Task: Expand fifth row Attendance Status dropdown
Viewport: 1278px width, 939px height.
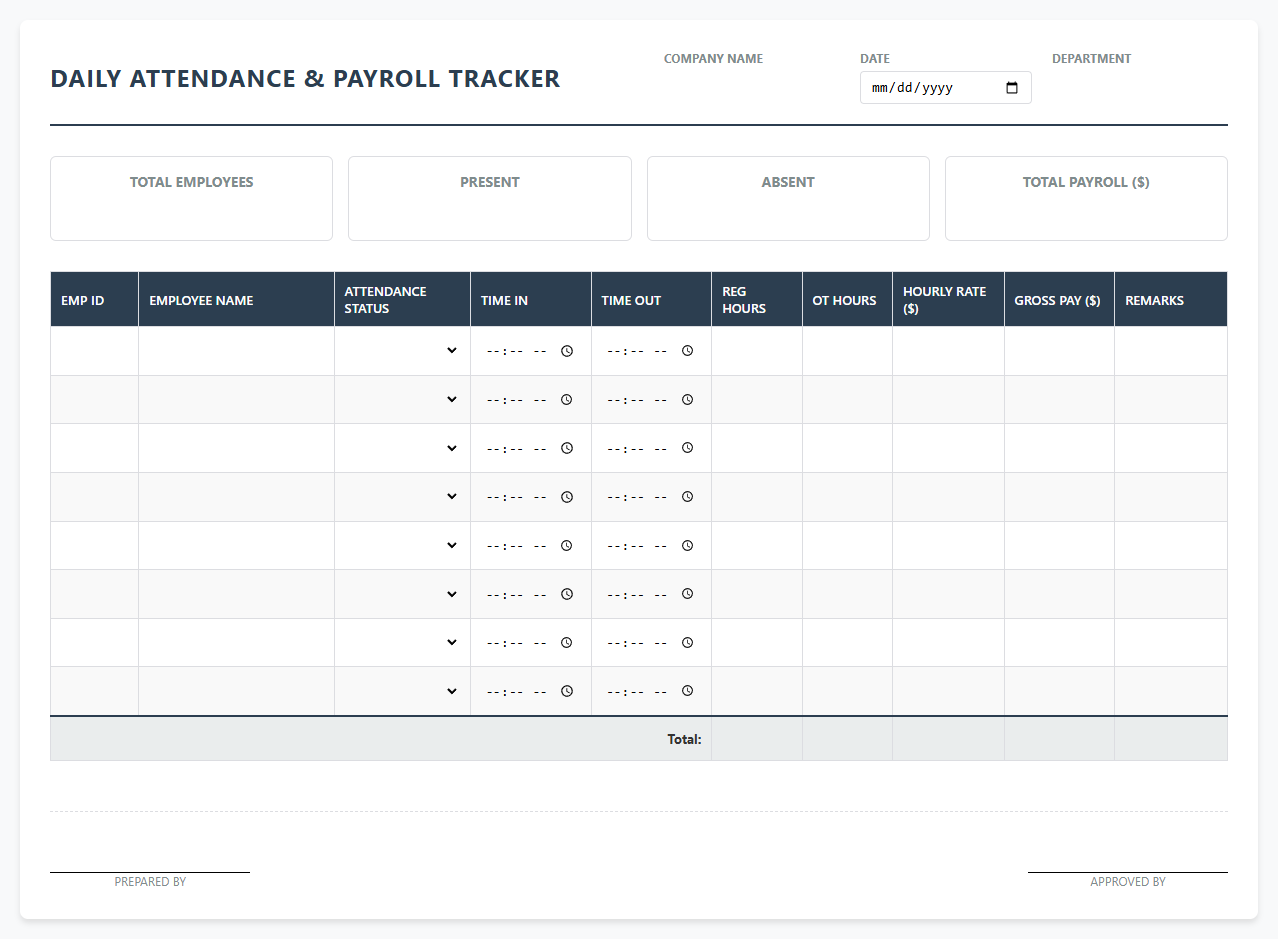Action: [402, 545]
